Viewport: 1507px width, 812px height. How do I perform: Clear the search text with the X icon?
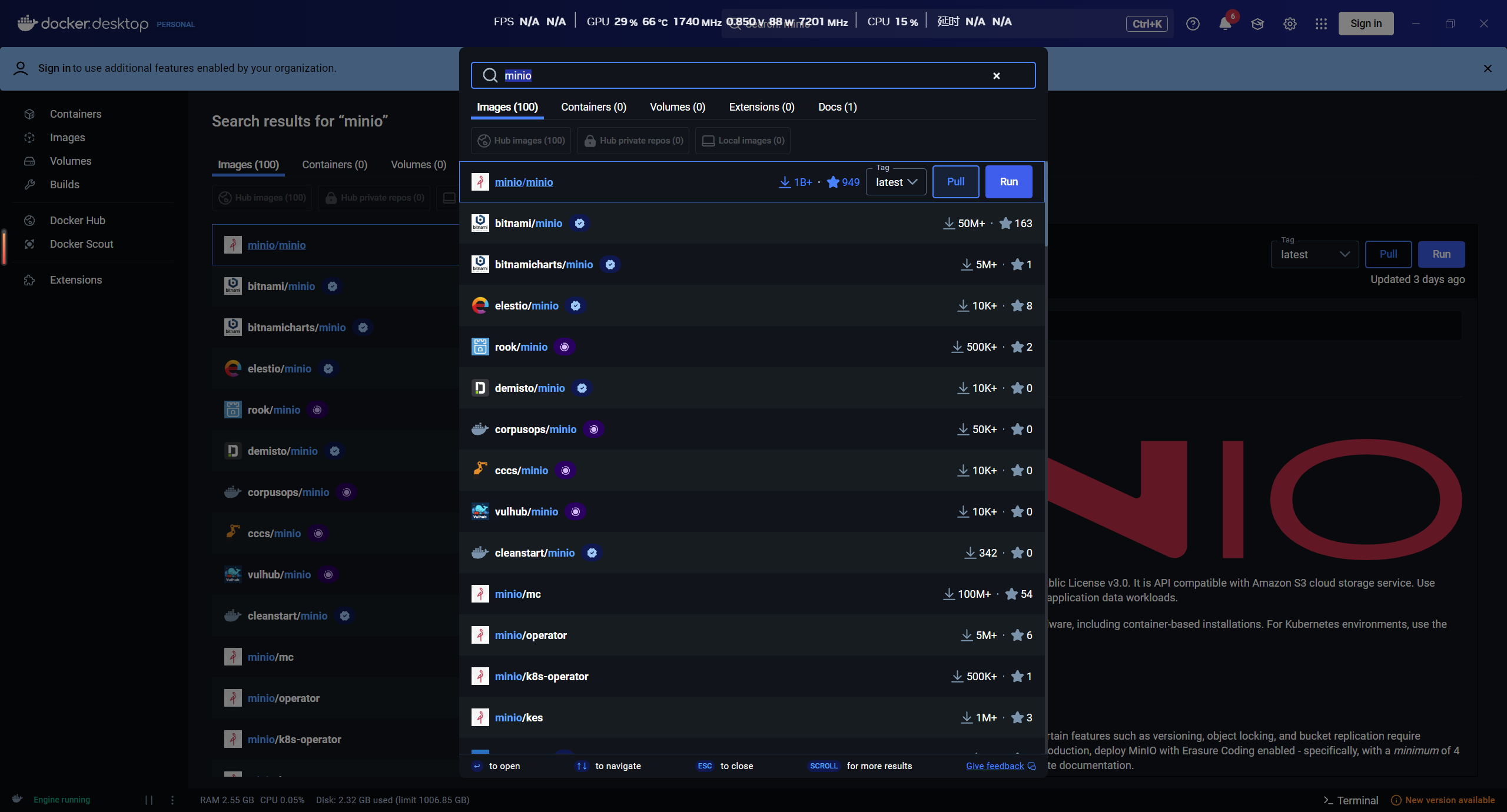(x=997, y=76)
